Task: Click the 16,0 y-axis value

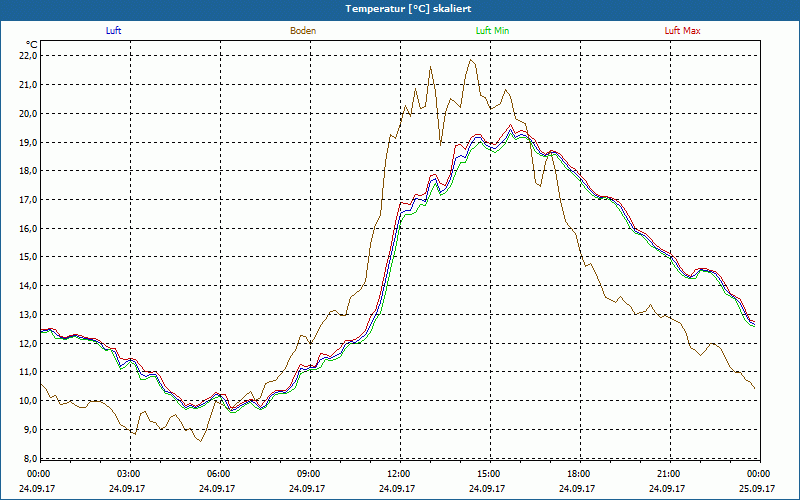Action: point(29,228)
